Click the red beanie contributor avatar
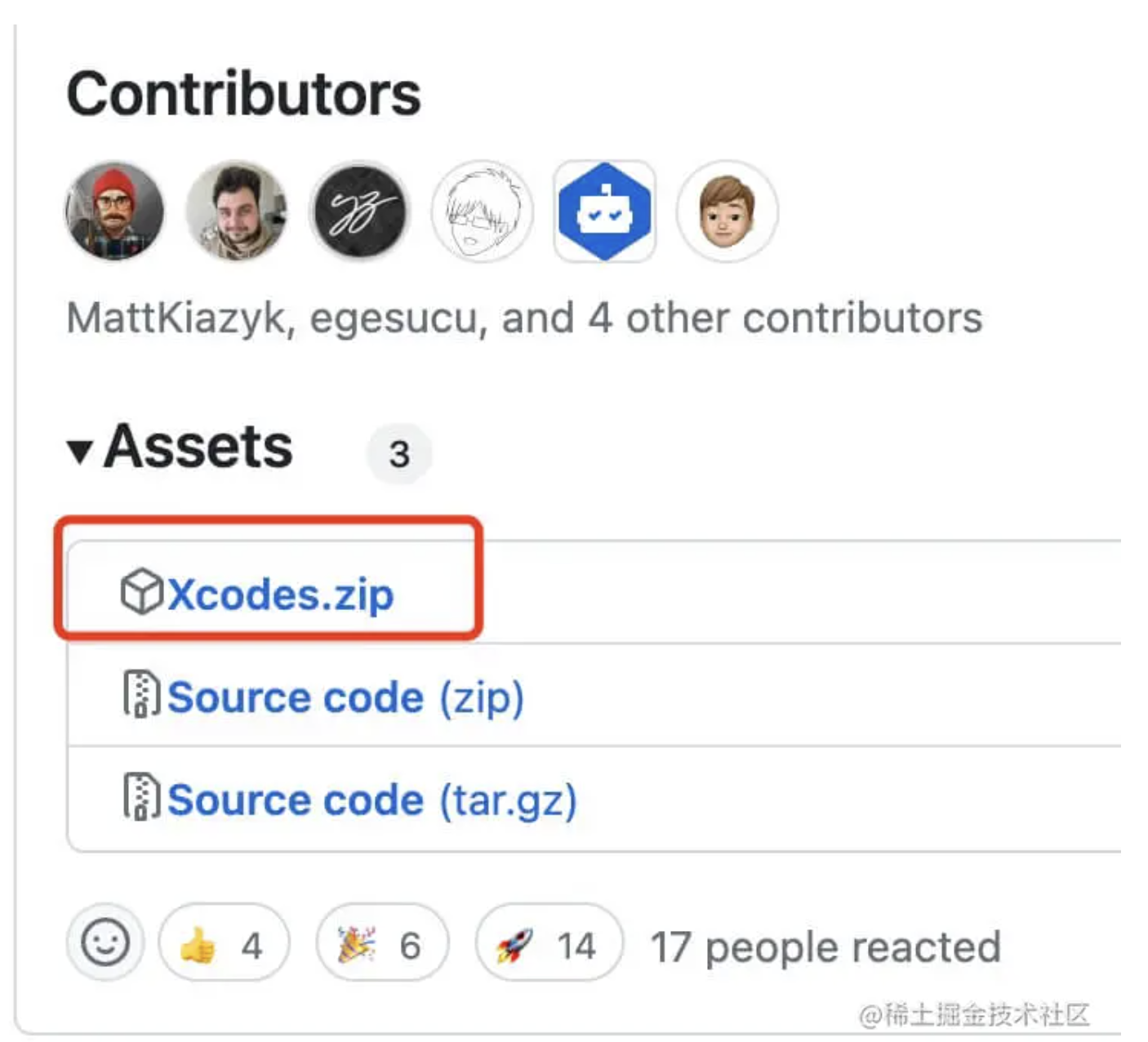1148x1042 pixels. click(x=114, y=211)
